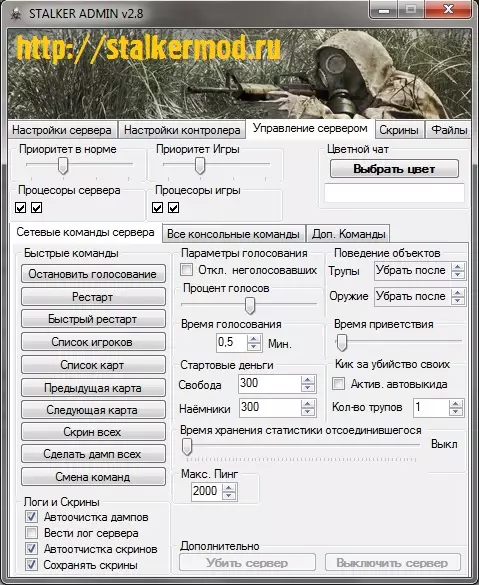
Task: Decrease Макс. Пинг with down arrow
Action: click(x=229, y=495)
